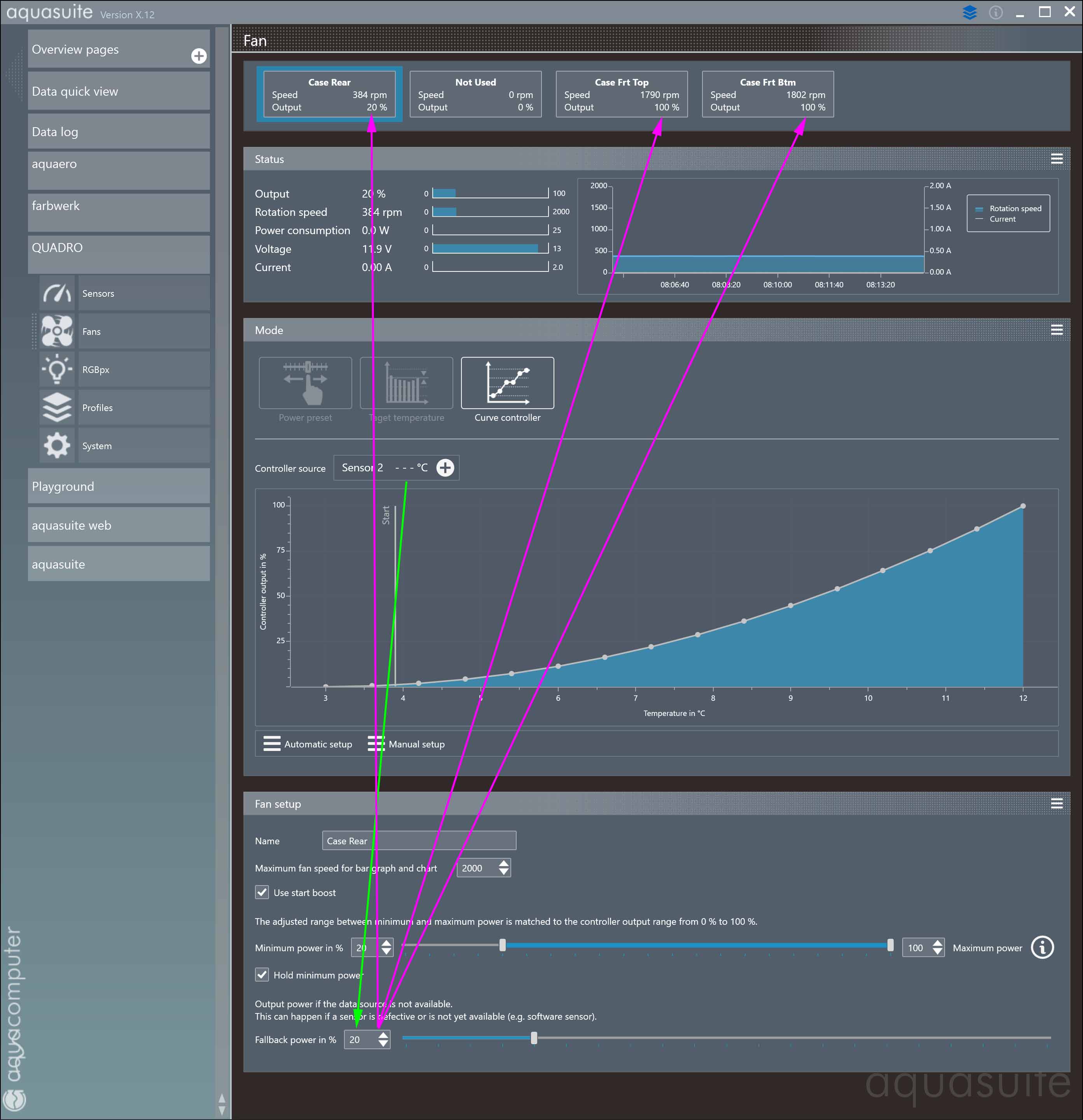Open the Profiles layers icon
This screenshot has width=1083, height=1120.
click(57, 408)
